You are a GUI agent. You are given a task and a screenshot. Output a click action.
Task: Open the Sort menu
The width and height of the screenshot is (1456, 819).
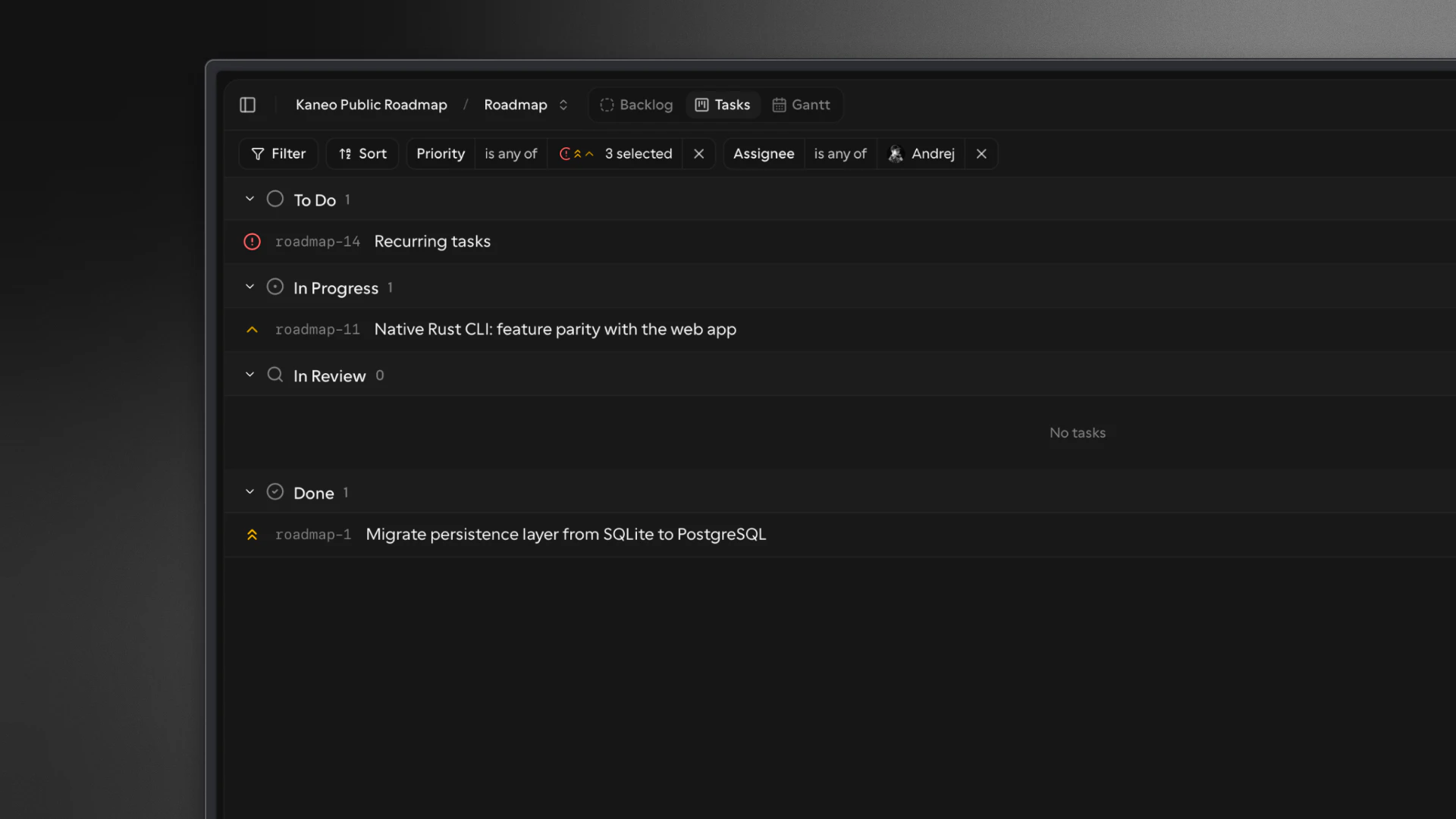click(x=362, y=154)
